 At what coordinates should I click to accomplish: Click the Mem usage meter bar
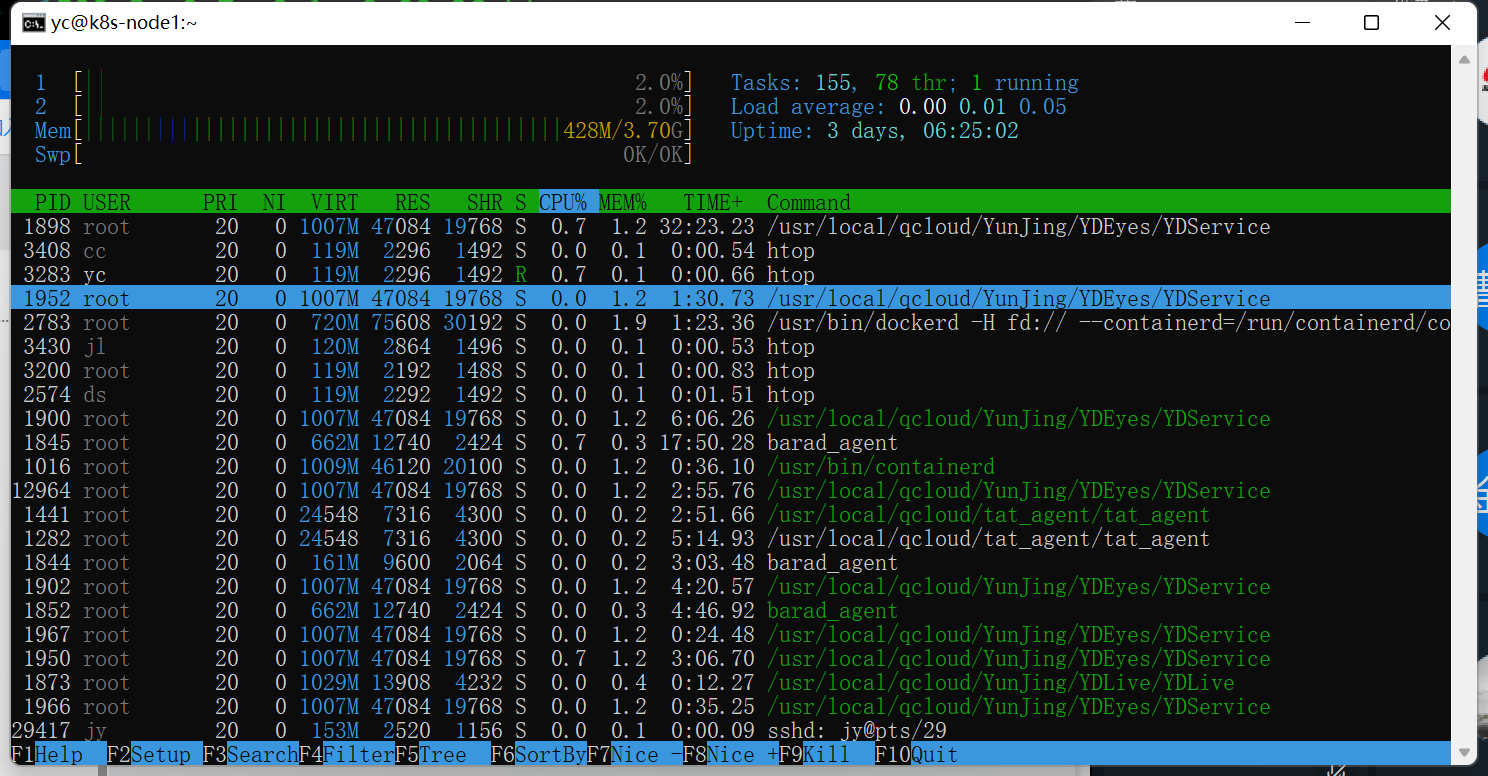click(x=364, y=131)
